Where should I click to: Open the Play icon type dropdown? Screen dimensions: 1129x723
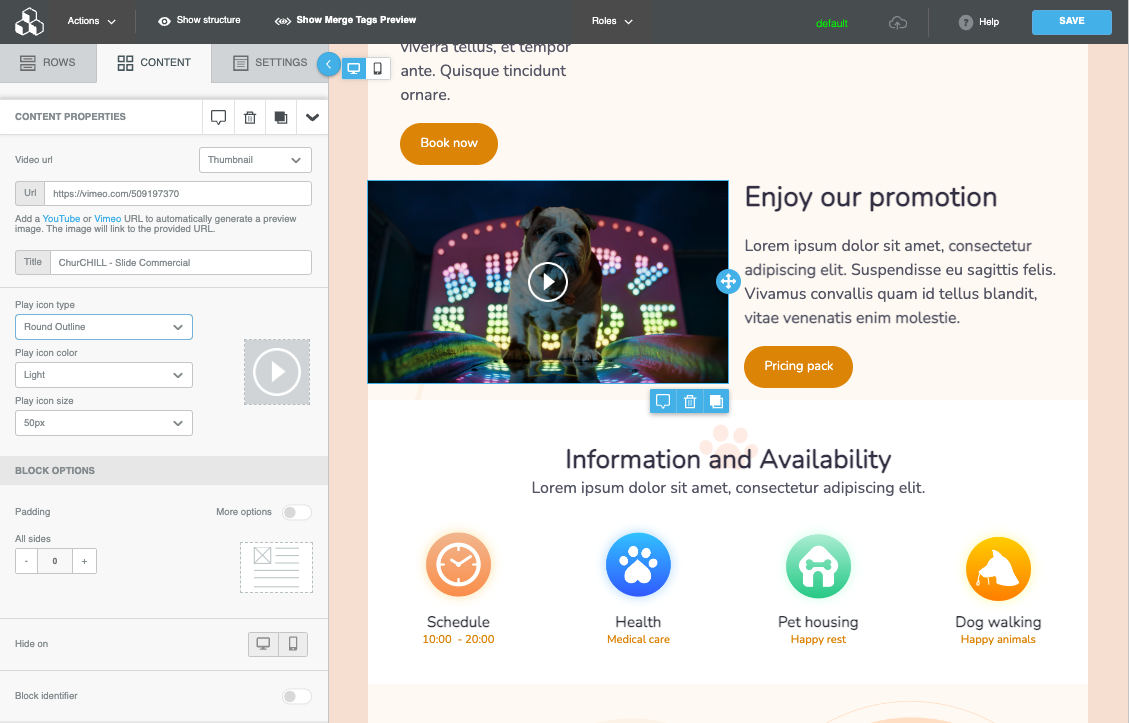[104, 327]
